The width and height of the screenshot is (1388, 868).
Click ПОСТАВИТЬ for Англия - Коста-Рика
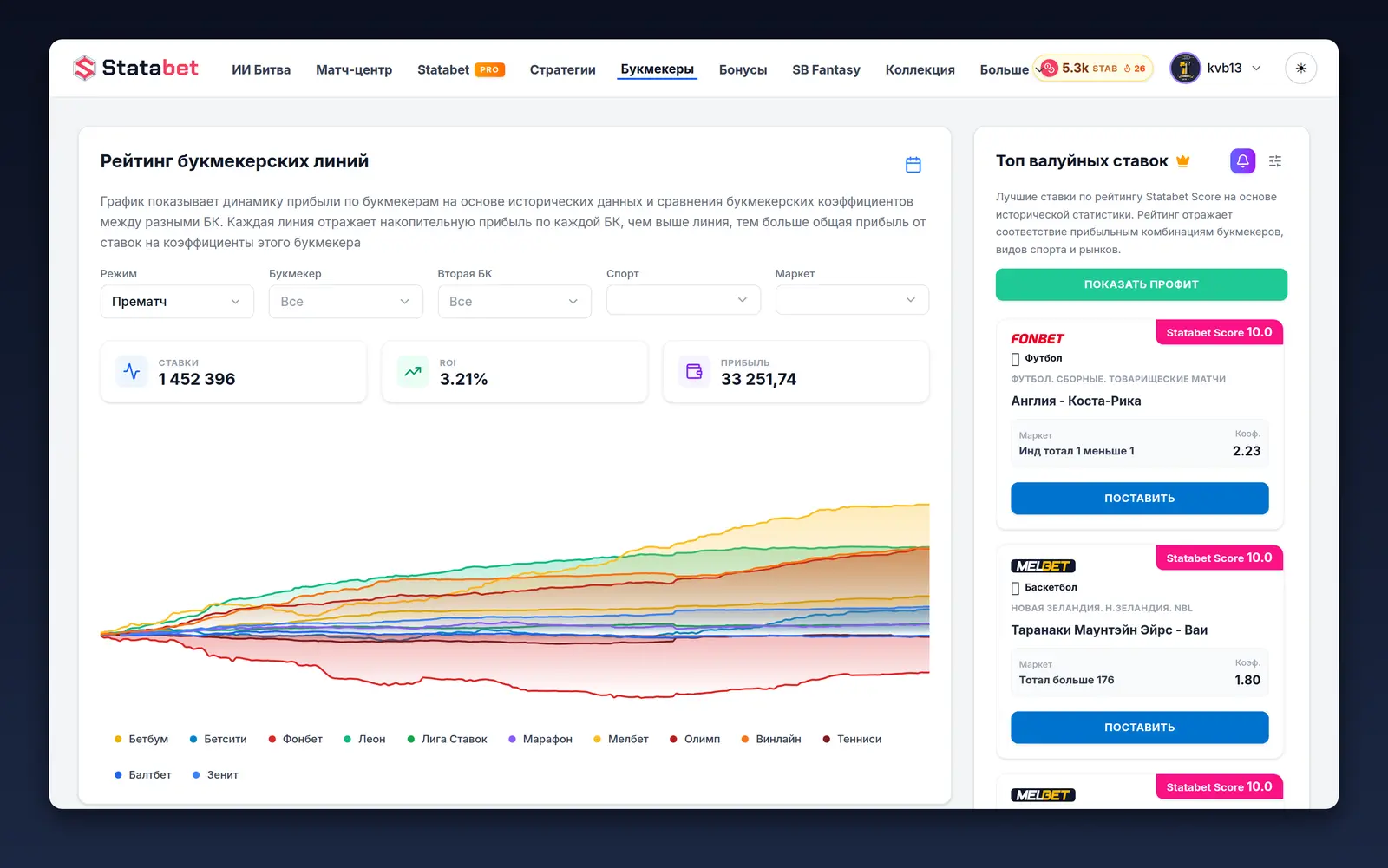1140,499
